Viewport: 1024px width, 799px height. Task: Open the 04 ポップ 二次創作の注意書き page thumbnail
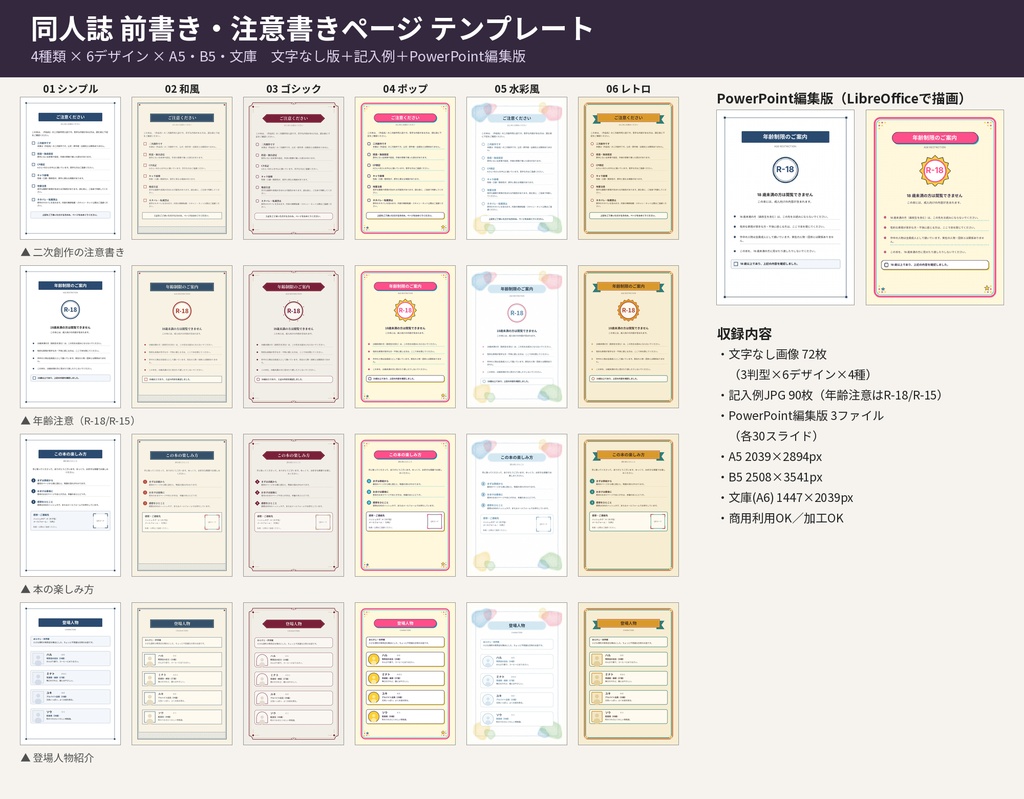point(406,169)
